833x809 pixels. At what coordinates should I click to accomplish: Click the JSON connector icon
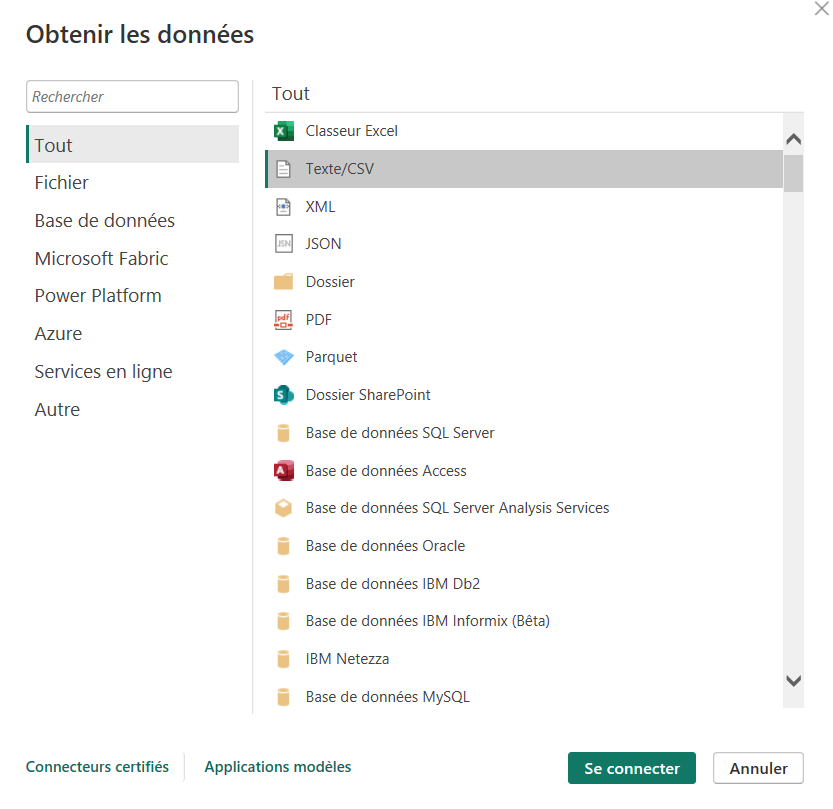coord(284,244)
